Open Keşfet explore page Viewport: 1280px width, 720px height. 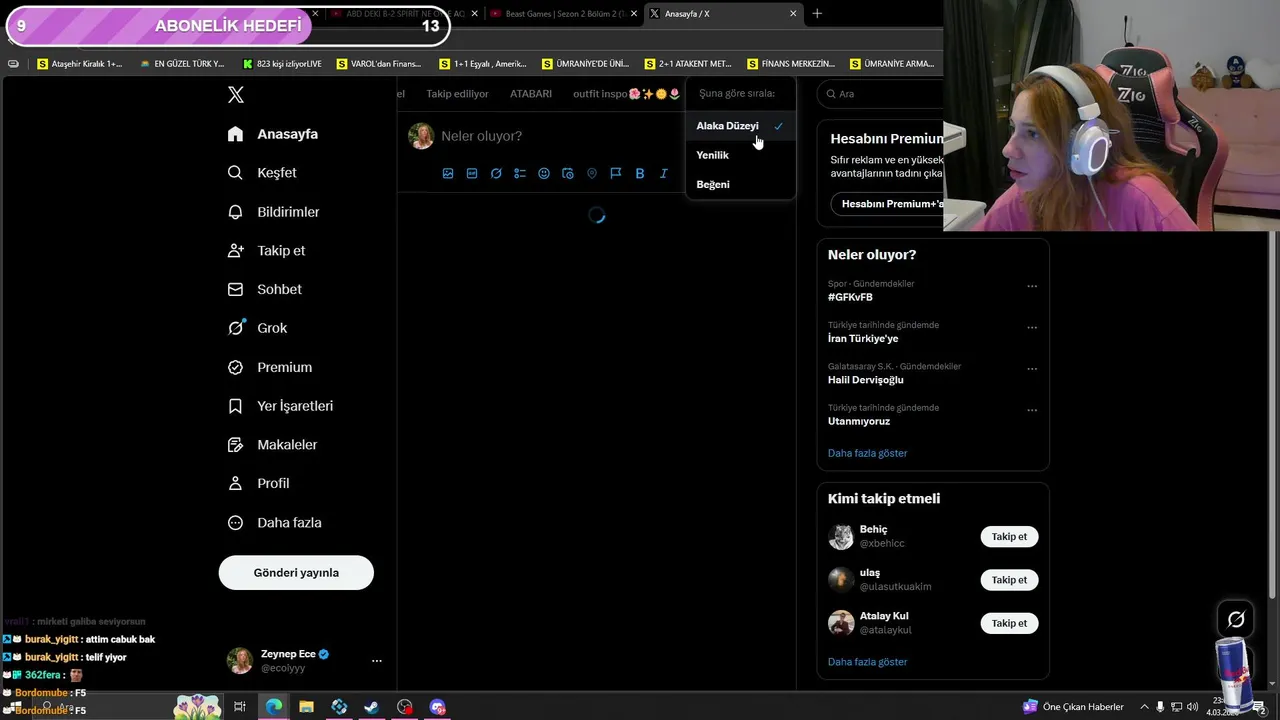262,173
